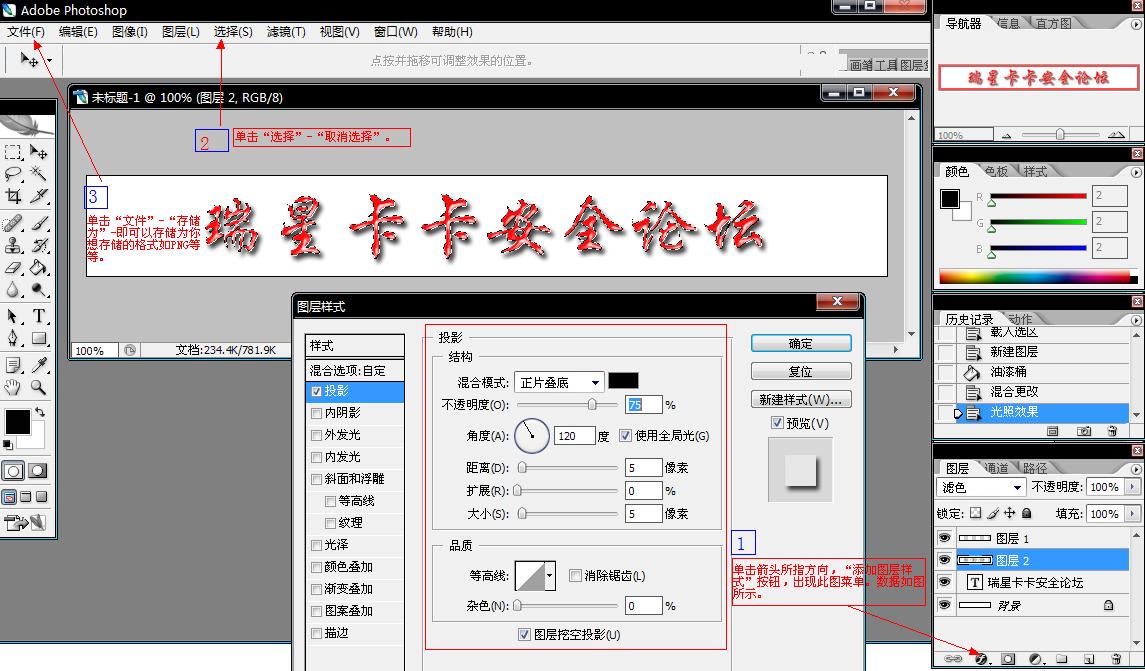Open the 等高线 contour picker arrow
The height and width of the screenshot is (671, 1145).
pyautogui.click(x=549, y=576)
